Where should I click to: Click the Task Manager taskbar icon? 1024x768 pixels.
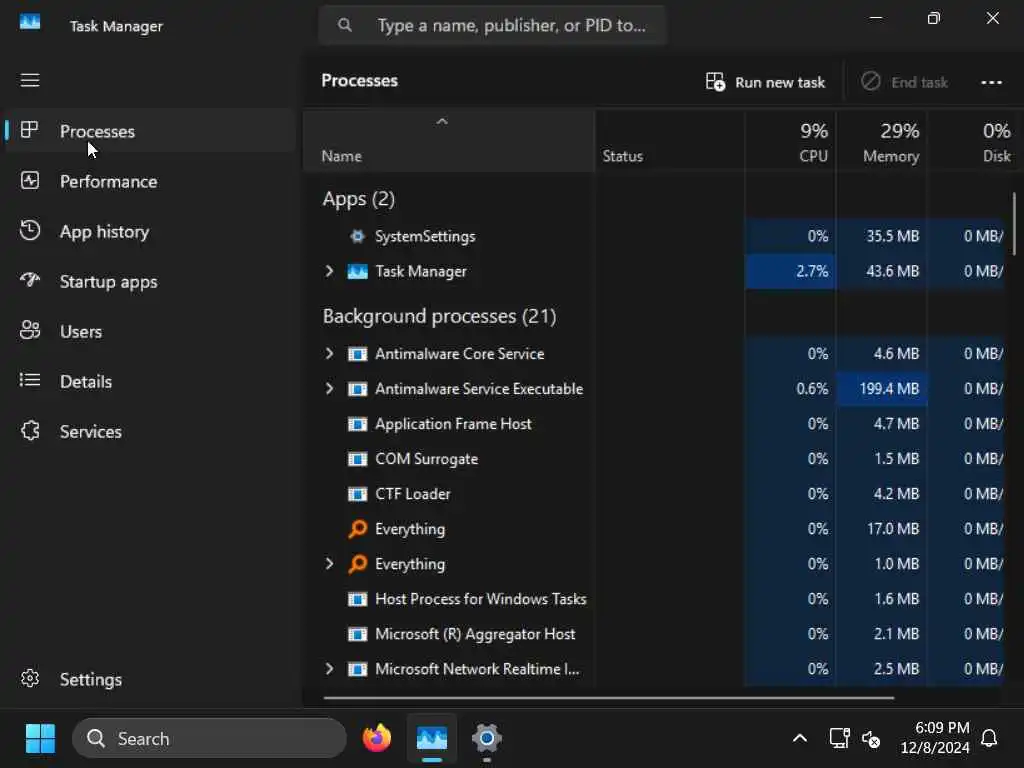(x=432, y=738)
